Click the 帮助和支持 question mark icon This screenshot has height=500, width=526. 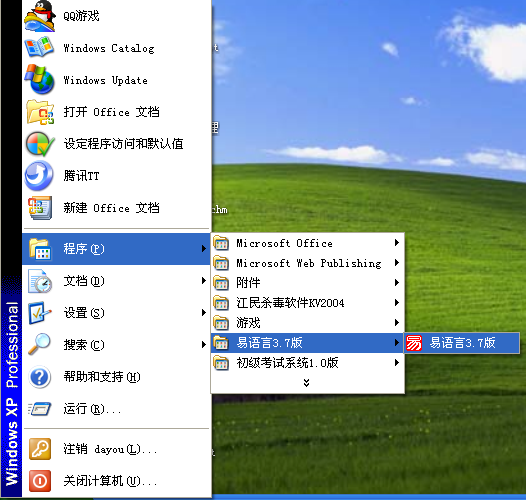pyautogui.click(x=40, y=377)
